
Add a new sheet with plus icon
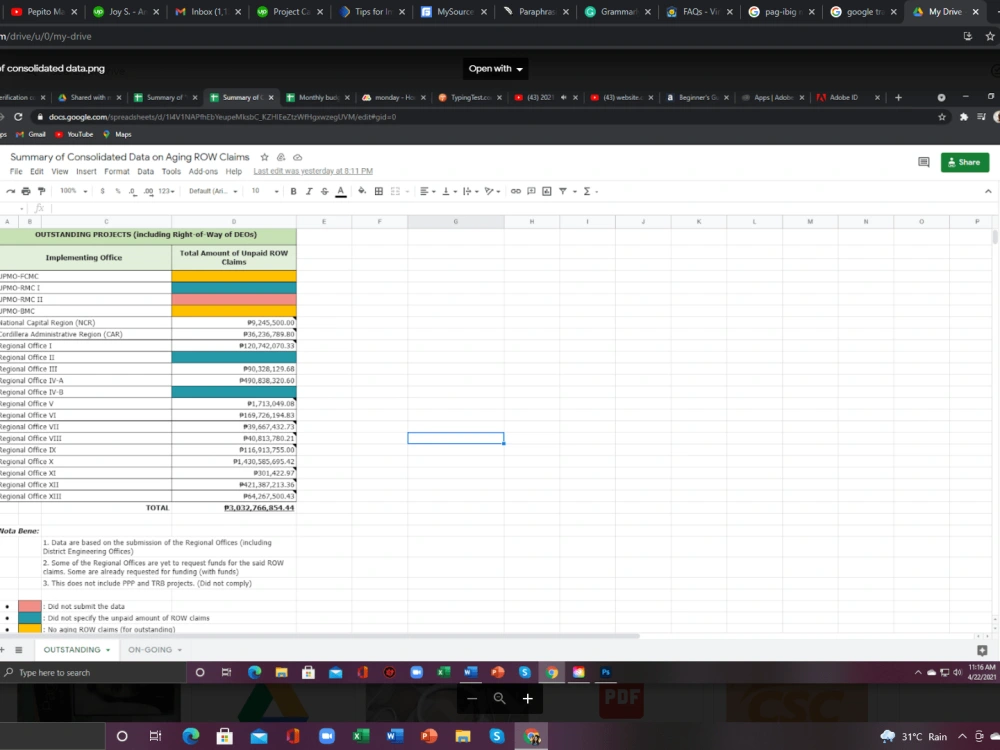3,650
